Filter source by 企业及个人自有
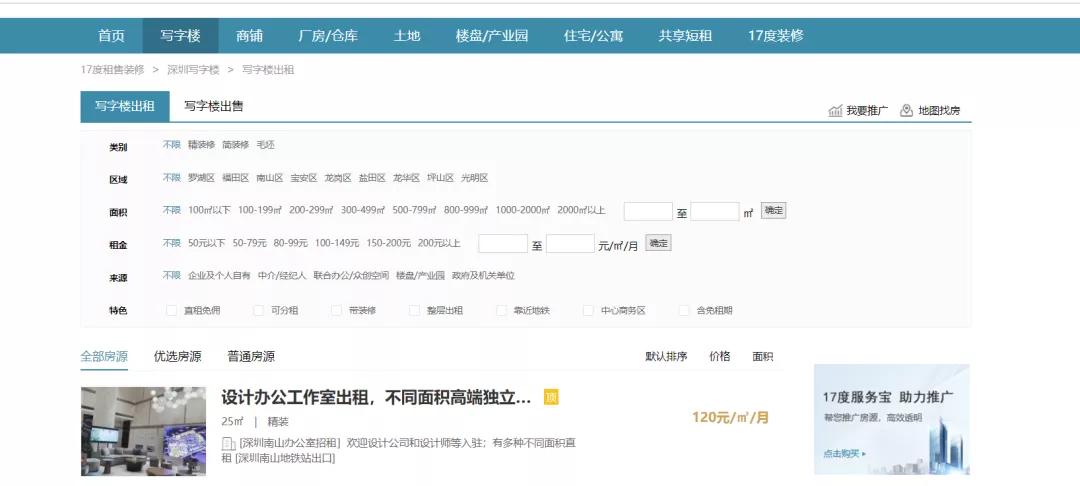 click(220, 276)
